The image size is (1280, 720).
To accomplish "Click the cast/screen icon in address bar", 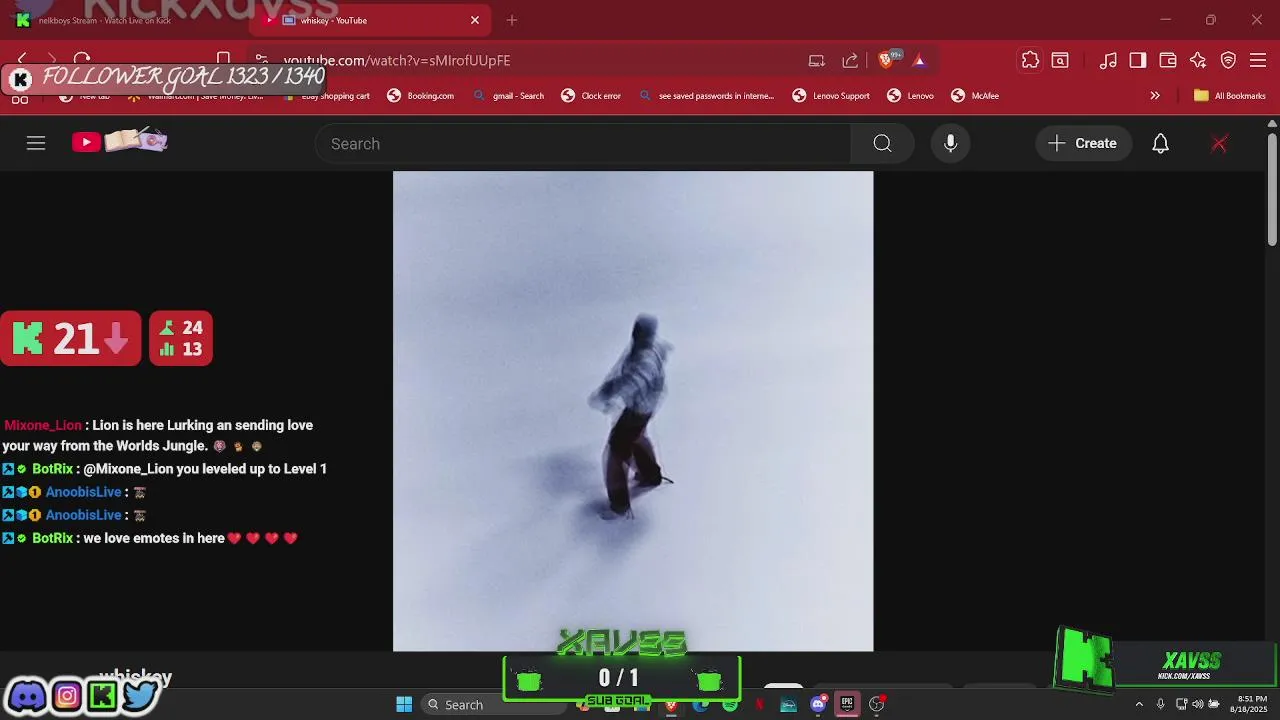I will pyautogui.click(x=817, y=60).
